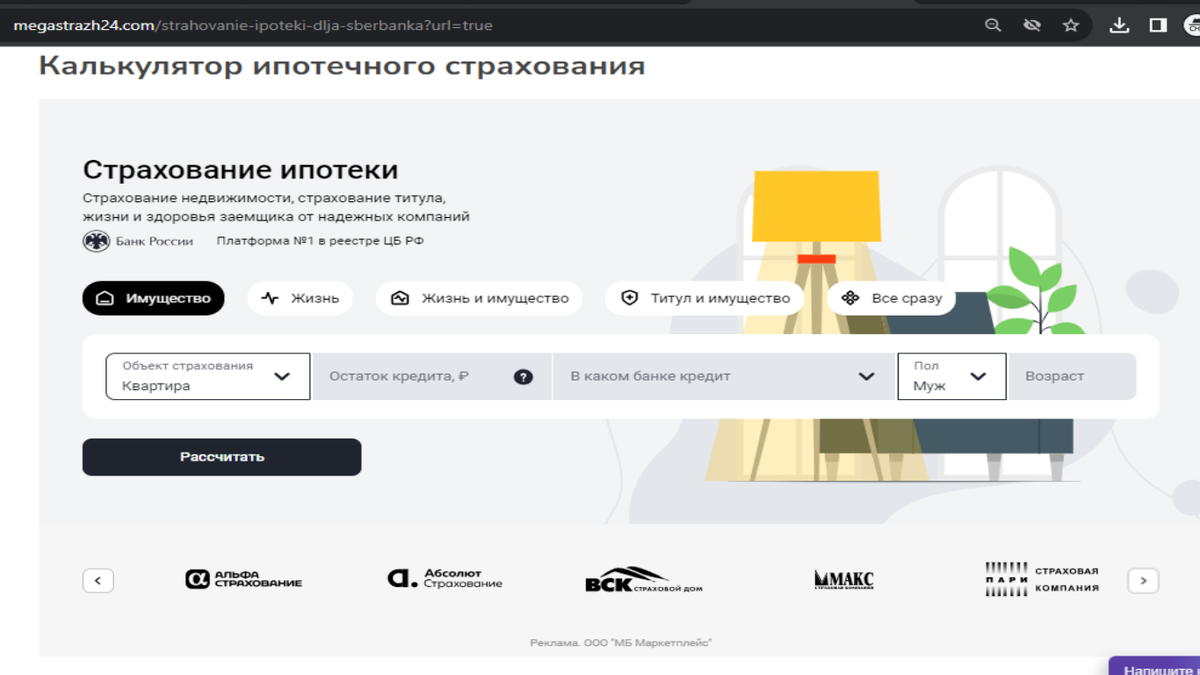Click the pulse icon on Жизнь tab

click(270, 298)
